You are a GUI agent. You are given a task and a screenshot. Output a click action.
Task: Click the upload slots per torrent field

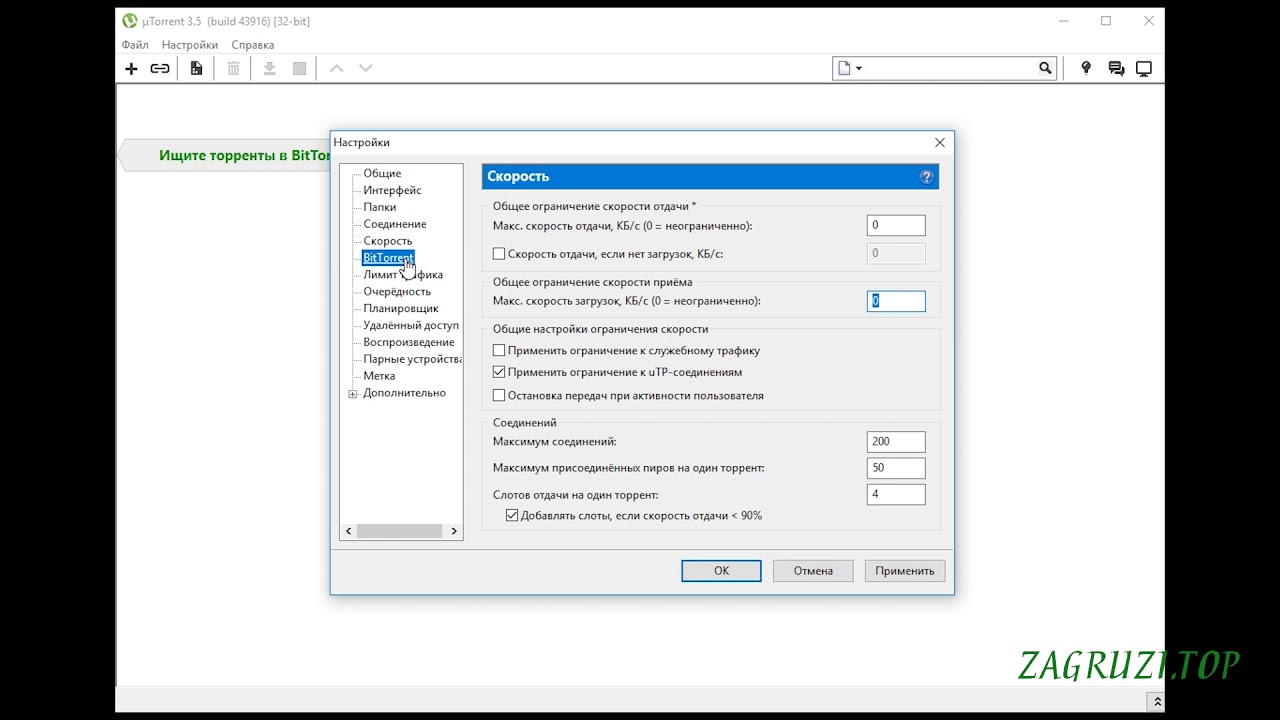pos(896,494)
